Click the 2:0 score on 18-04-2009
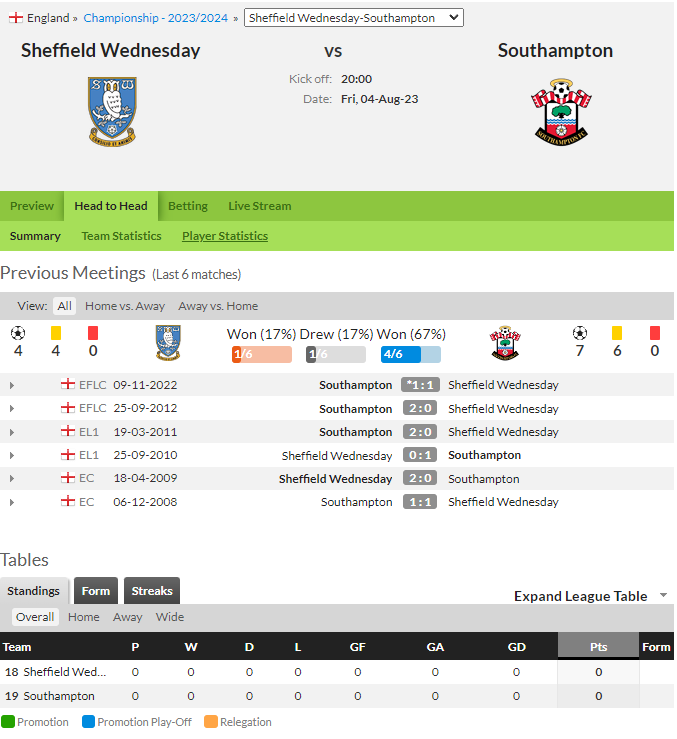This screenshot has width=677, height=739. (420, 478)
